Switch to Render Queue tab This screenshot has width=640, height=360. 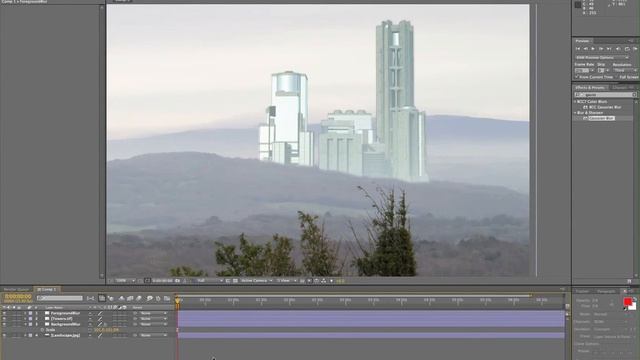click(x=16, y=289)
